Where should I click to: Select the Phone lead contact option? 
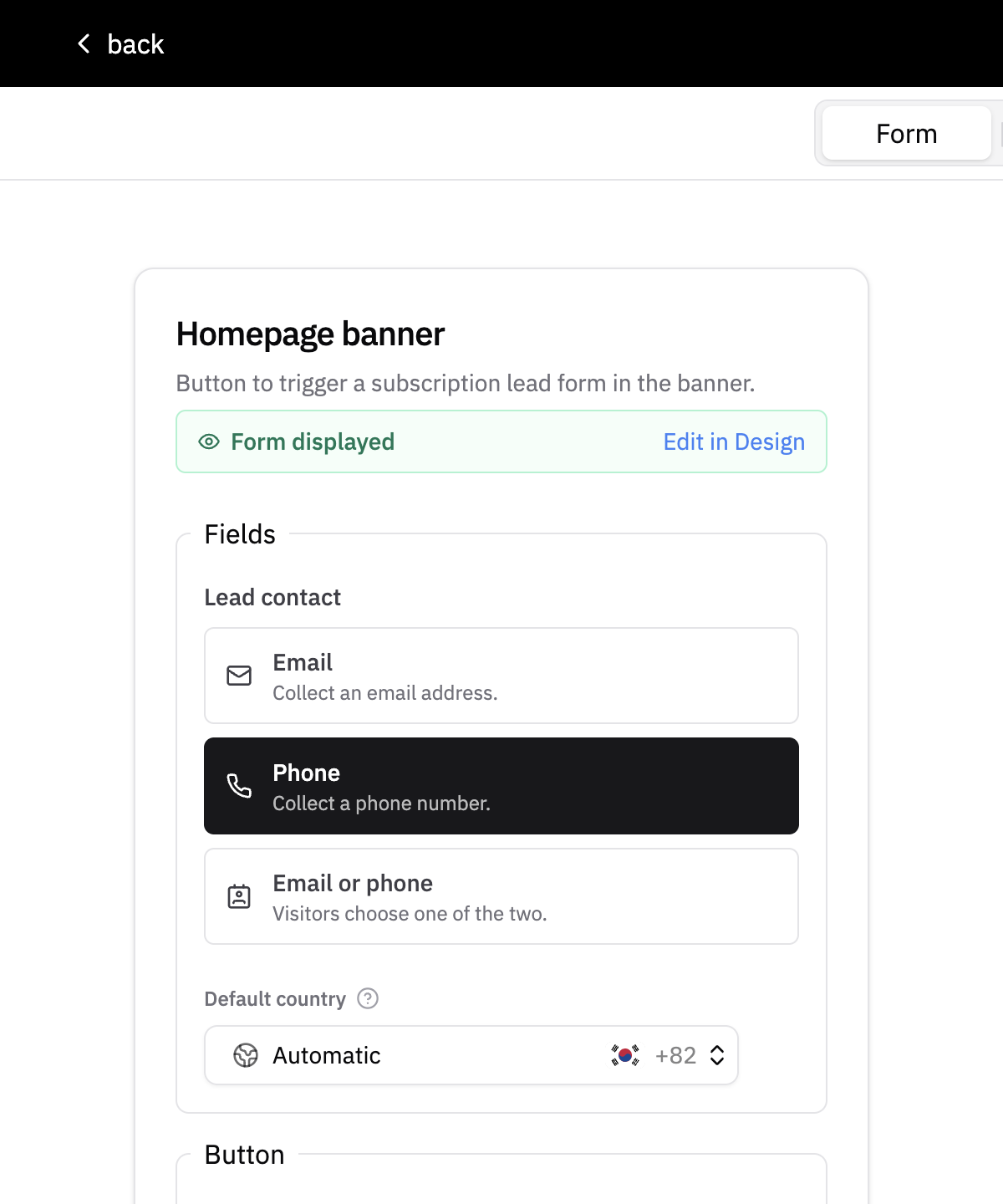501,786
